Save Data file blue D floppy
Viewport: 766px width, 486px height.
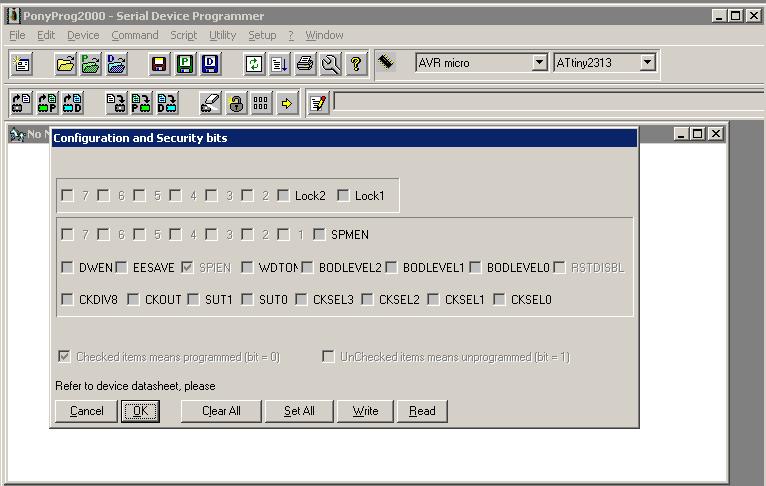click(x=210, y=64)
